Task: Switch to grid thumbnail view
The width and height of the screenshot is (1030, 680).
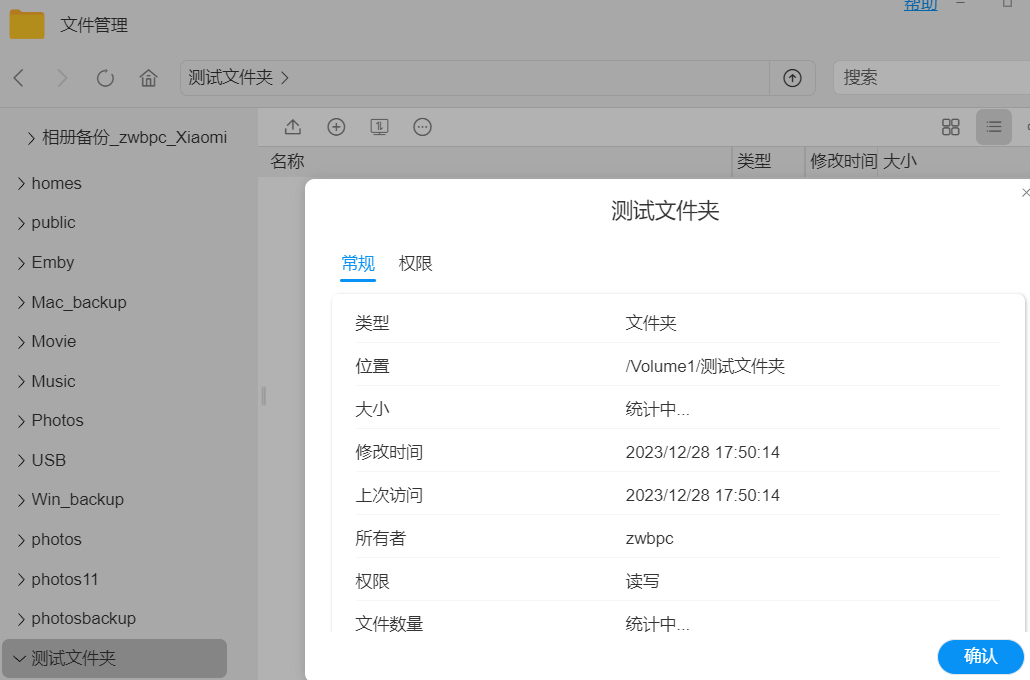Action: [x=950, y=127]
